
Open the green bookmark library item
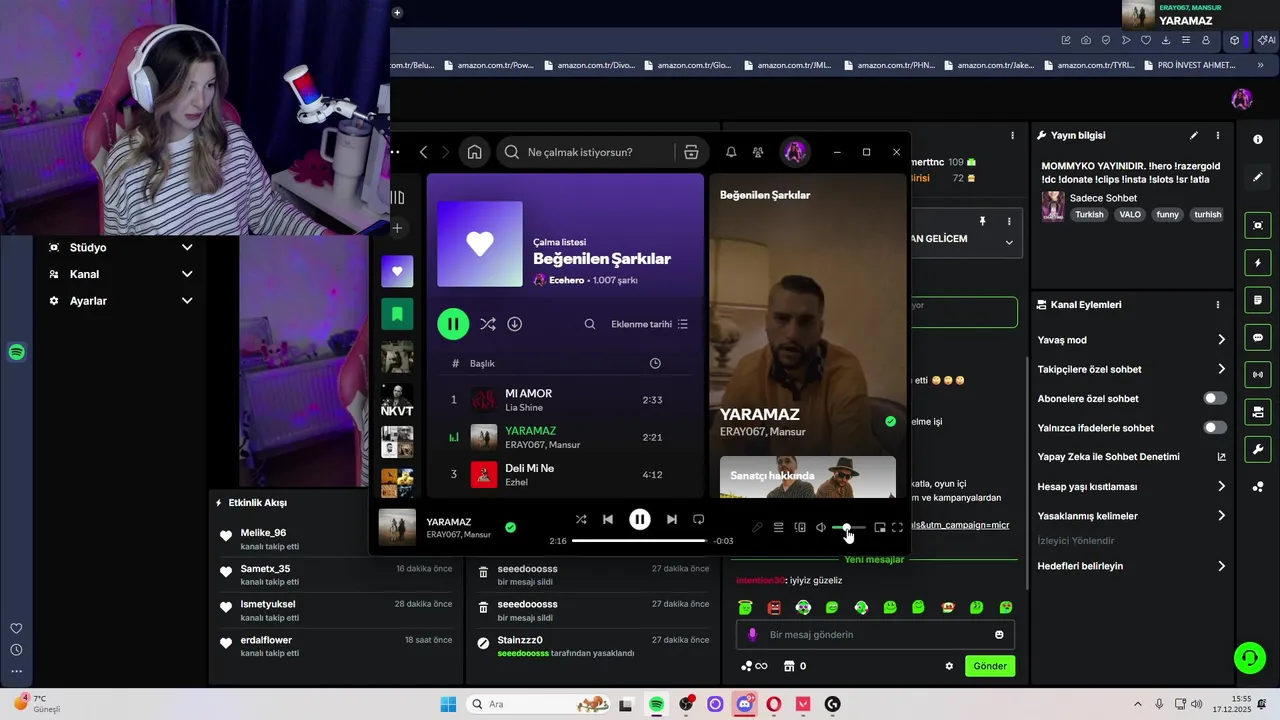397,314
